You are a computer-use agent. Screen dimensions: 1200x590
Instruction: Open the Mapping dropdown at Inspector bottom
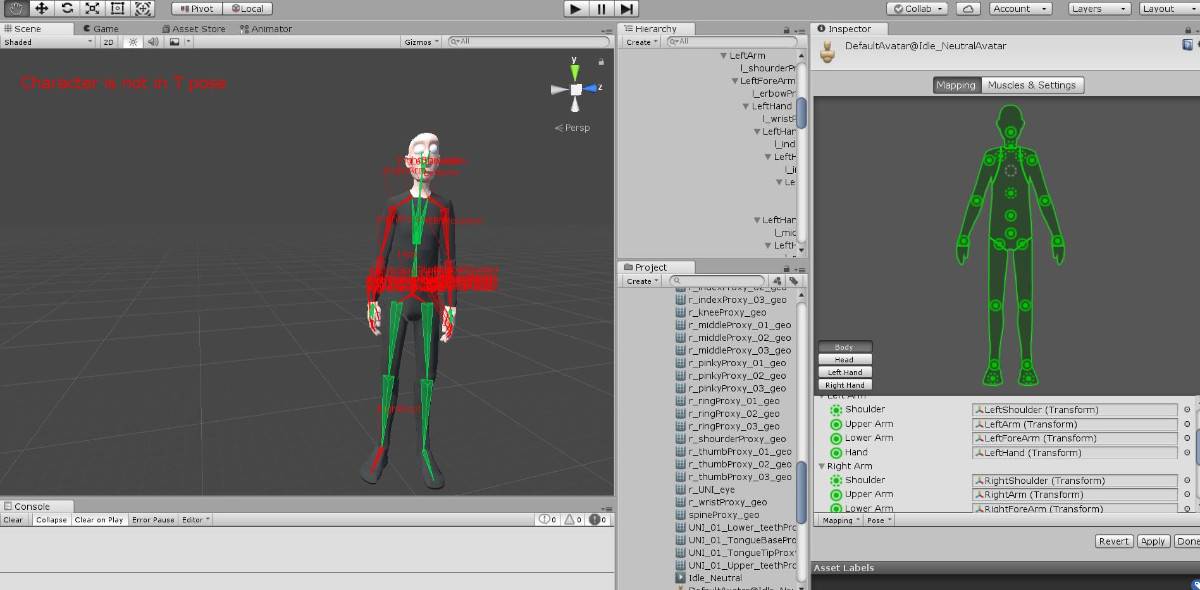[840, 520]
